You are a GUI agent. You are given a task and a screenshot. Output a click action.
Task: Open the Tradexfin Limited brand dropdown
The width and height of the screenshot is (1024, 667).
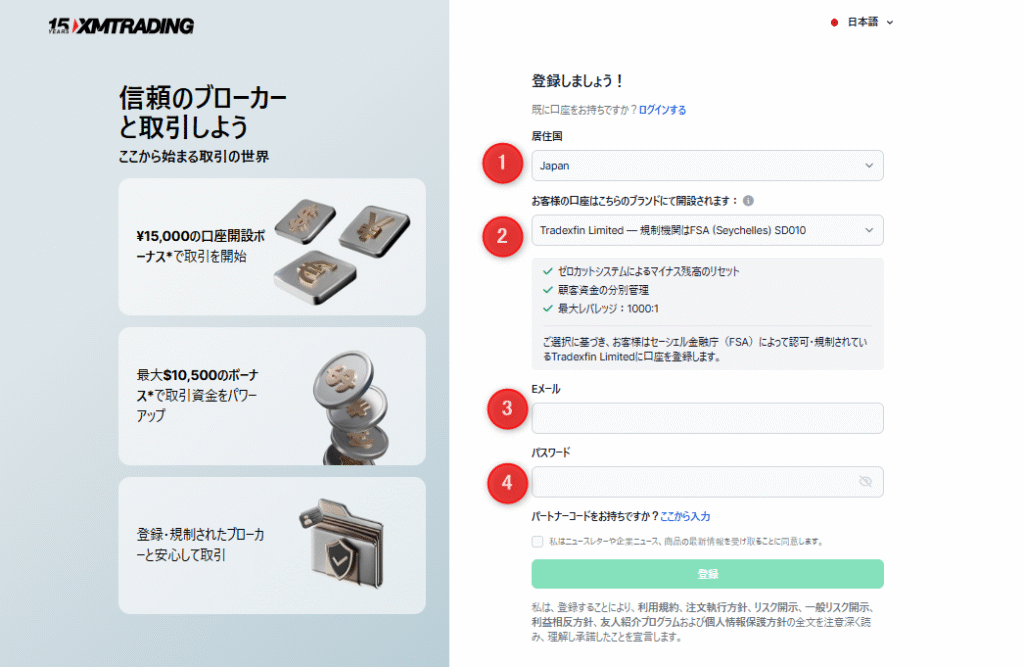pos(707,230)
